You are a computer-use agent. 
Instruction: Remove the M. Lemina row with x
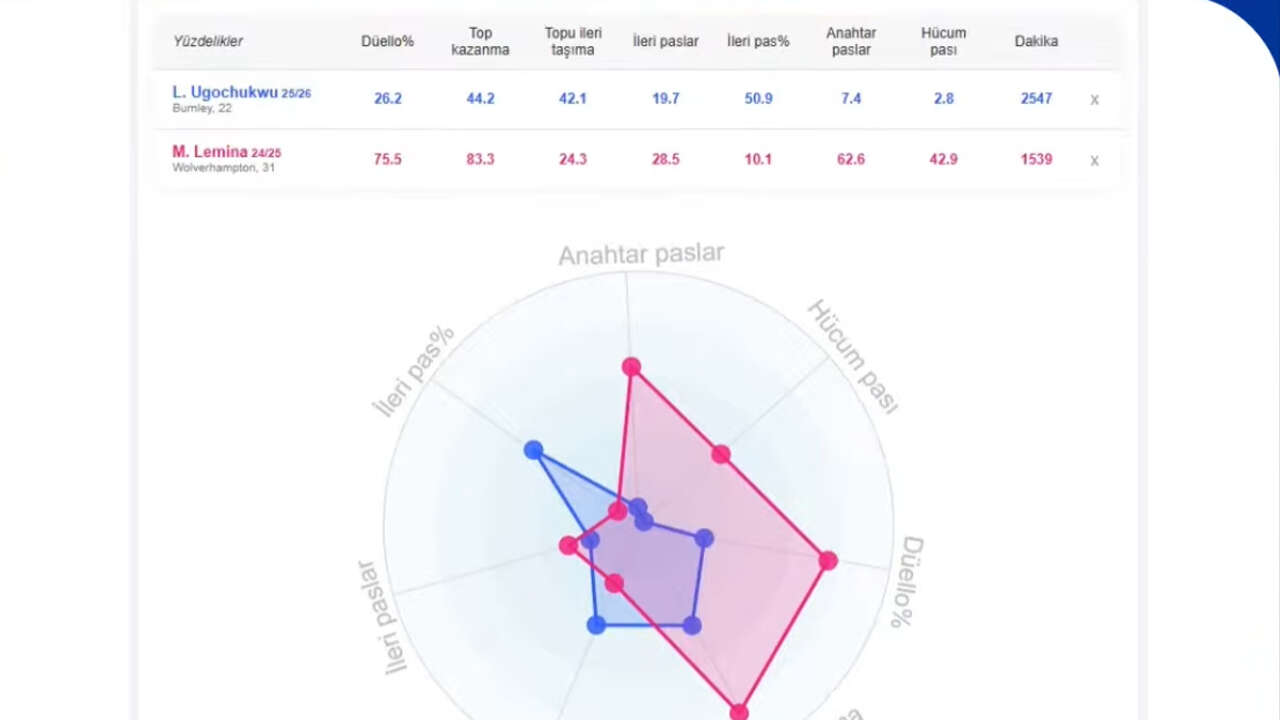click(x=1094, y=160)
